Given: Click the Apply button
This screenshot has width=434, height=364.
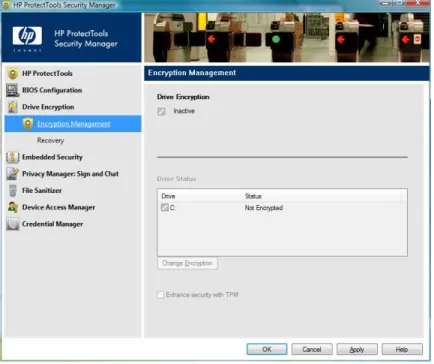Looking at the screenshot, I should tap(358, 350).
